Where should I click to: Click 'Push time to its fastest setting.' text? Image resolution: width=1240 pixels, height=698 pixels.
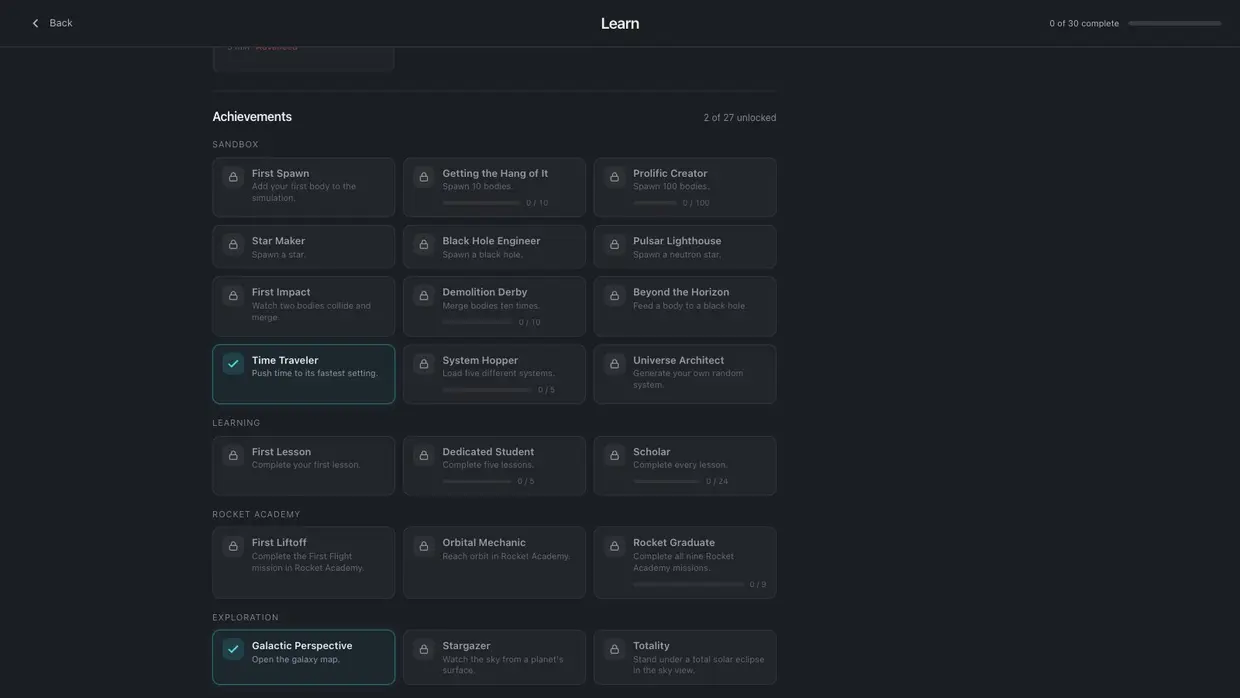pyautogui.click(x=315, y=374)
